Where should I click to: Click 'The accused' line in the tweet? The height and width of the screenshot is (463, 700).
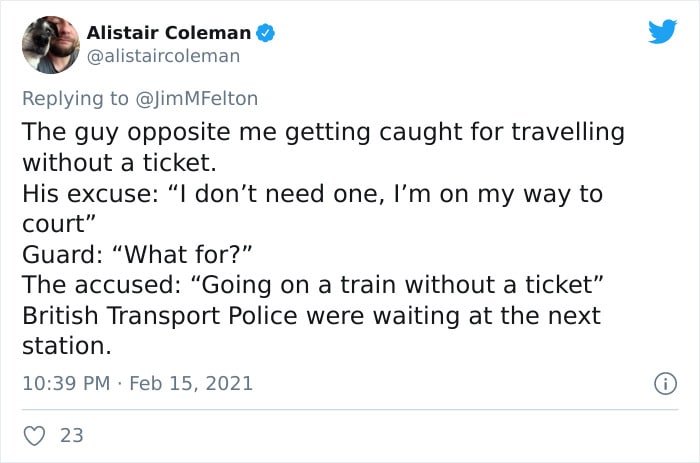(x=313, y=285)
